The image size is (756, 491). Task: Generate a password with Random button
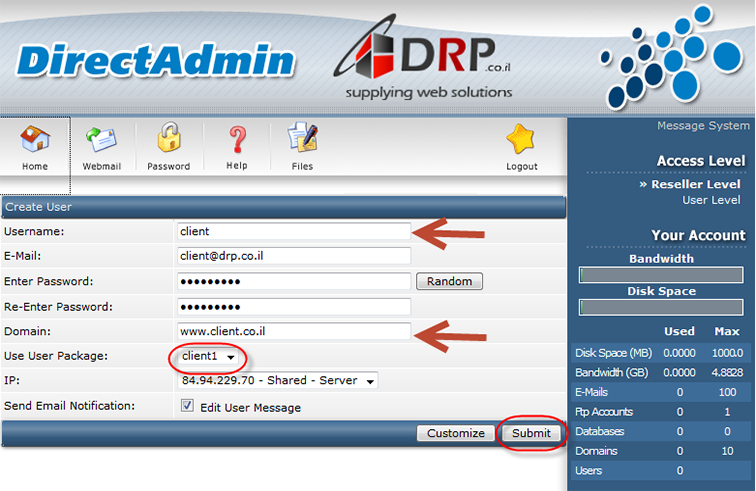(449, 281)
